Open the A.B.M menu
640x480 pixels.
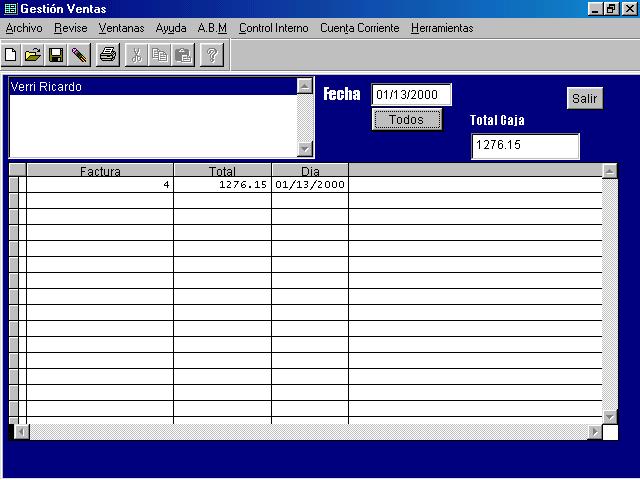pos(212,28)
